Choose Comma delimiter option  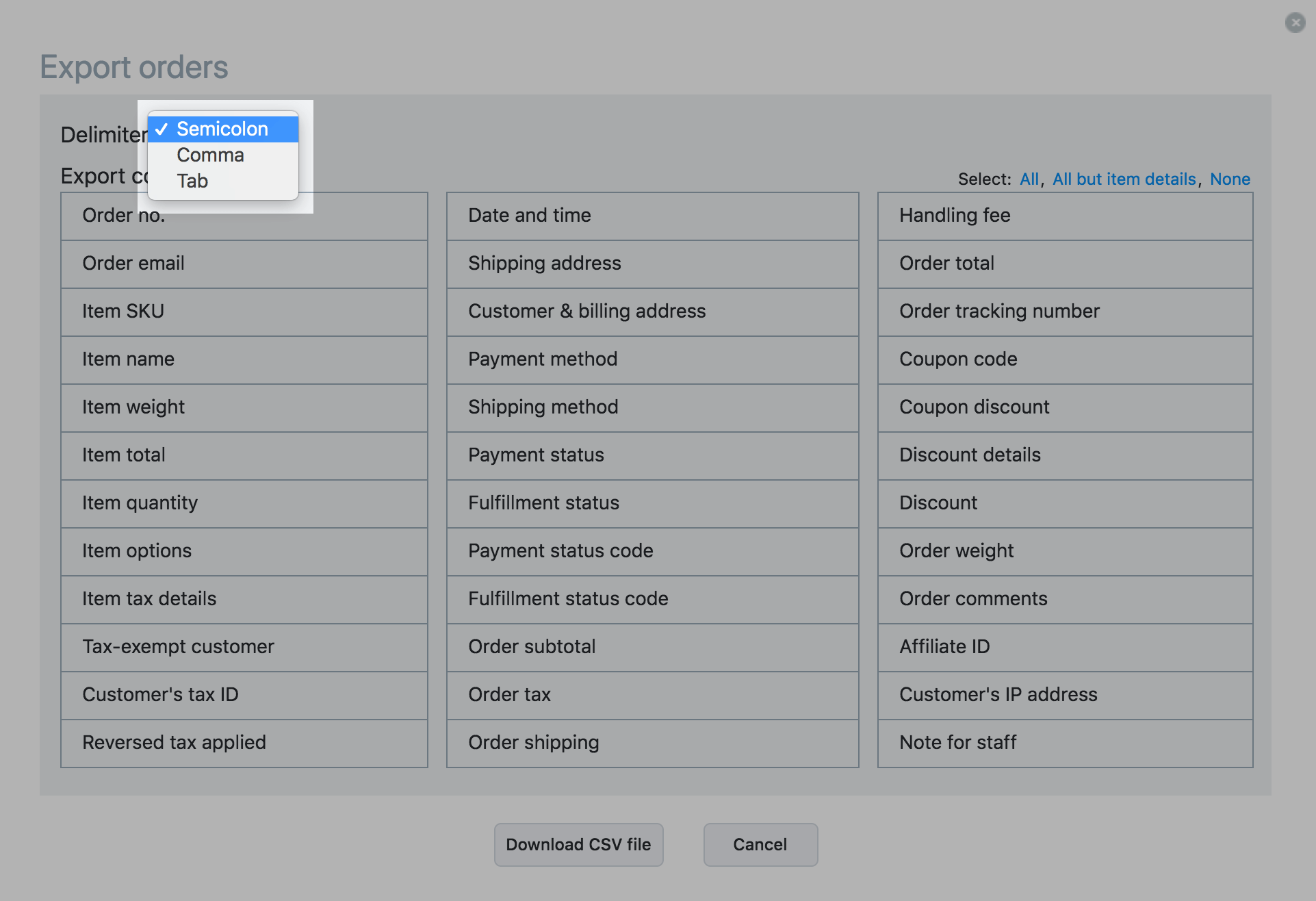pyautogui.click(x=211, y=155)
